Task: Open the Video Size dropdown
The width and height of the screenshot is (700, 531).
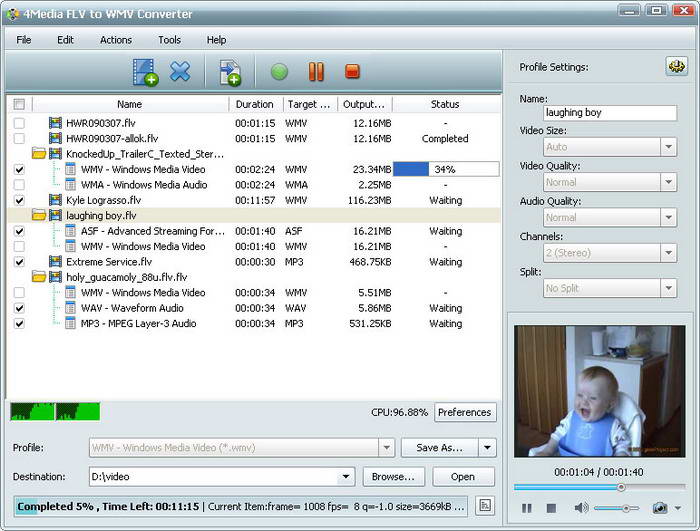Action: [x=668, y=147]
